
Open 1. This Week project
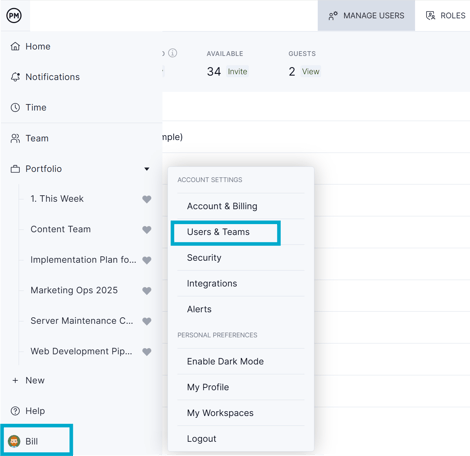point(57,199)
